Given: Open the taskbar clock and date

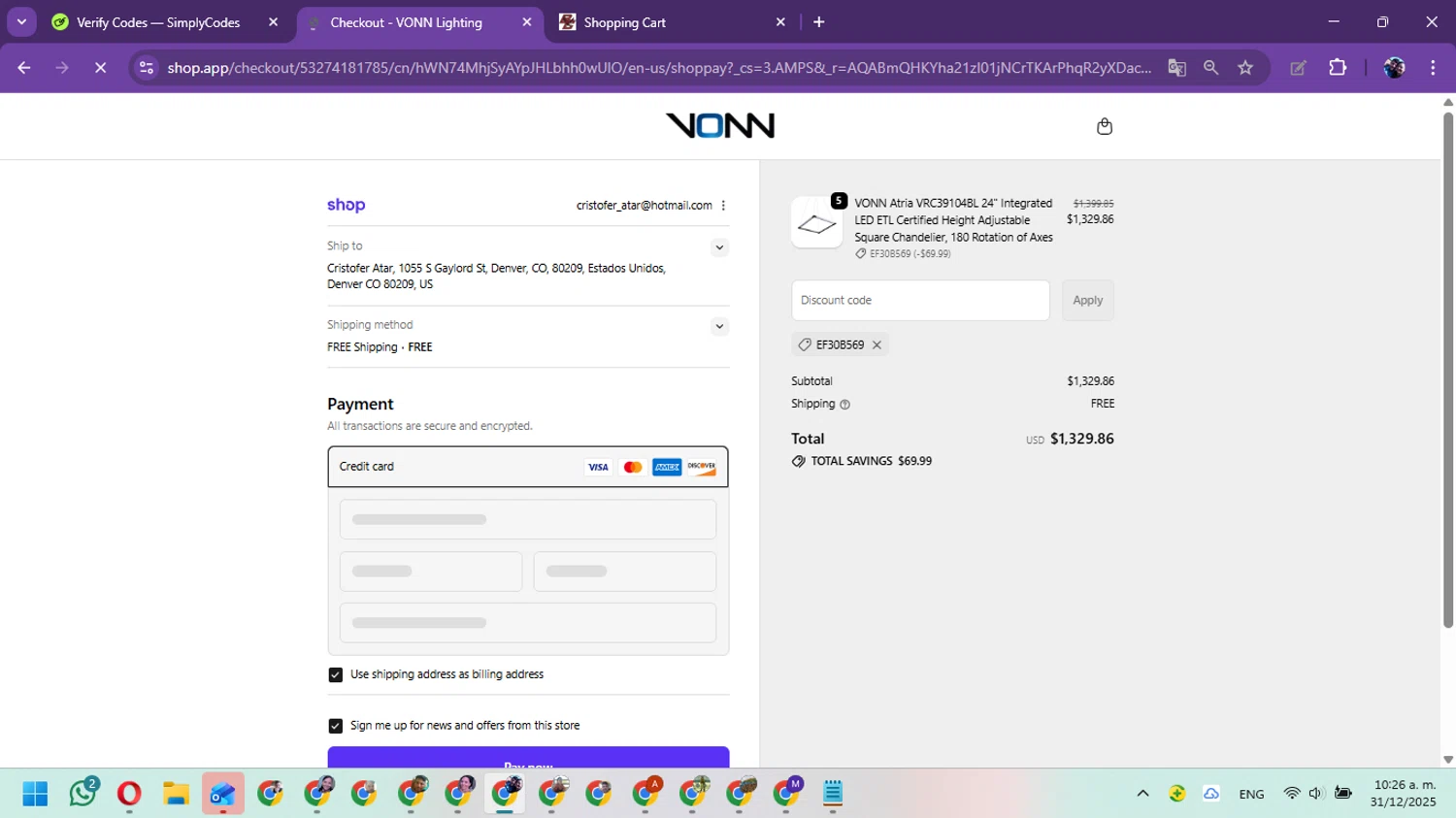Looking at the screenshot, I should tap(1404, 794).
